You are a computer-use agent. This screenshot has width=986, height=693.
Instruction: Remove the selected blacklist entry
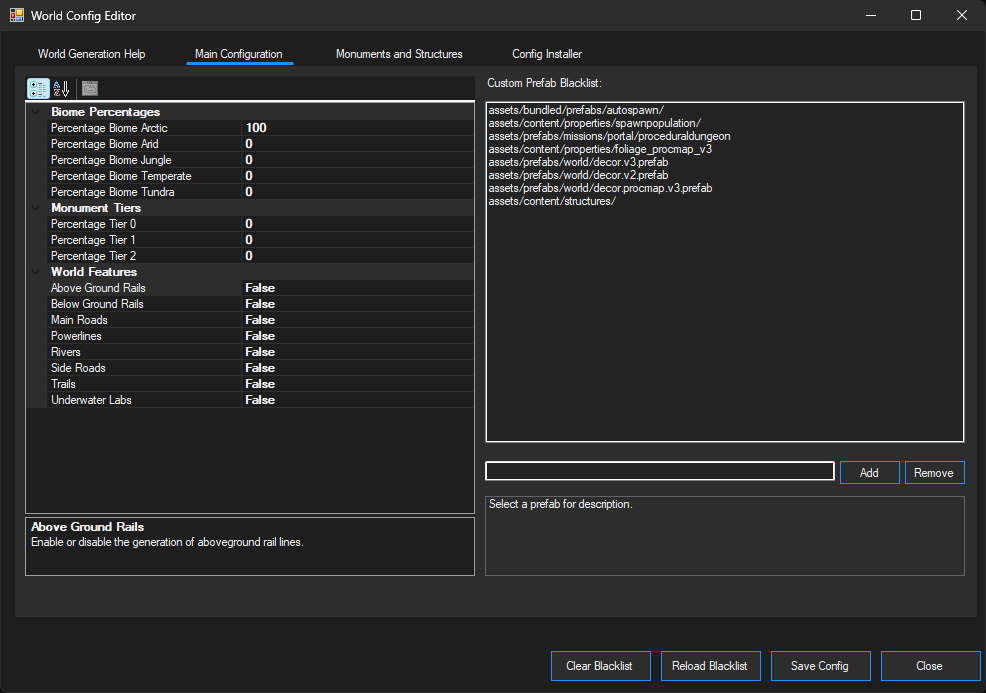[x=934, y=470]
